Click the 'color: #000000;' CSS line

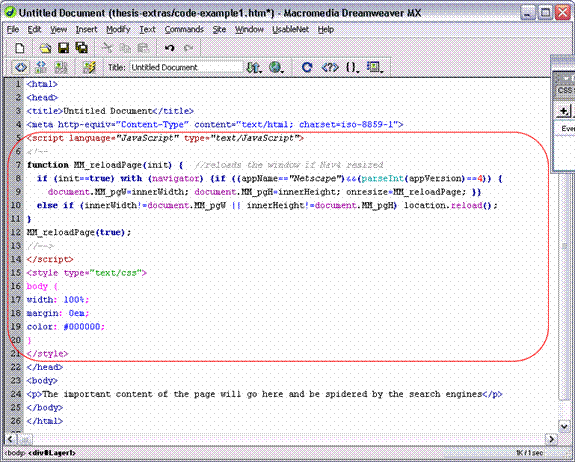[x=66, y=327]
